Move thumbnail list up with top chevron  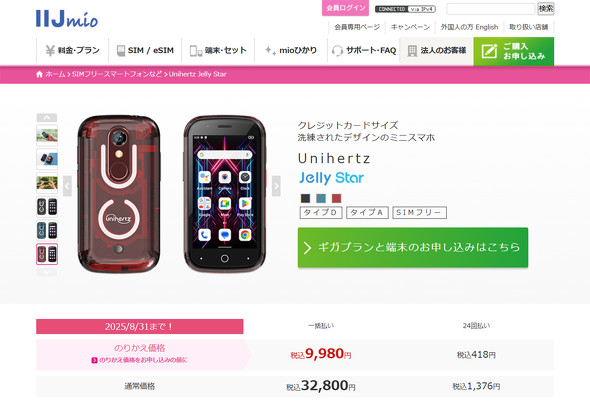click(47, 117)
